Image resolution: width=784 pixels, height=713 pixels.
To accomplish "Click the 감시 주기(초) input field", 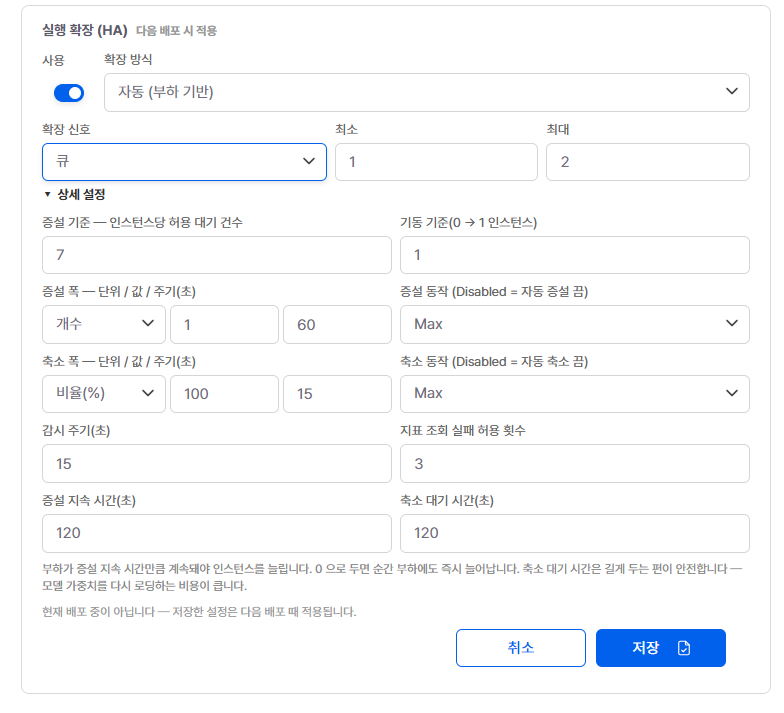I will [x=216, y=464].
